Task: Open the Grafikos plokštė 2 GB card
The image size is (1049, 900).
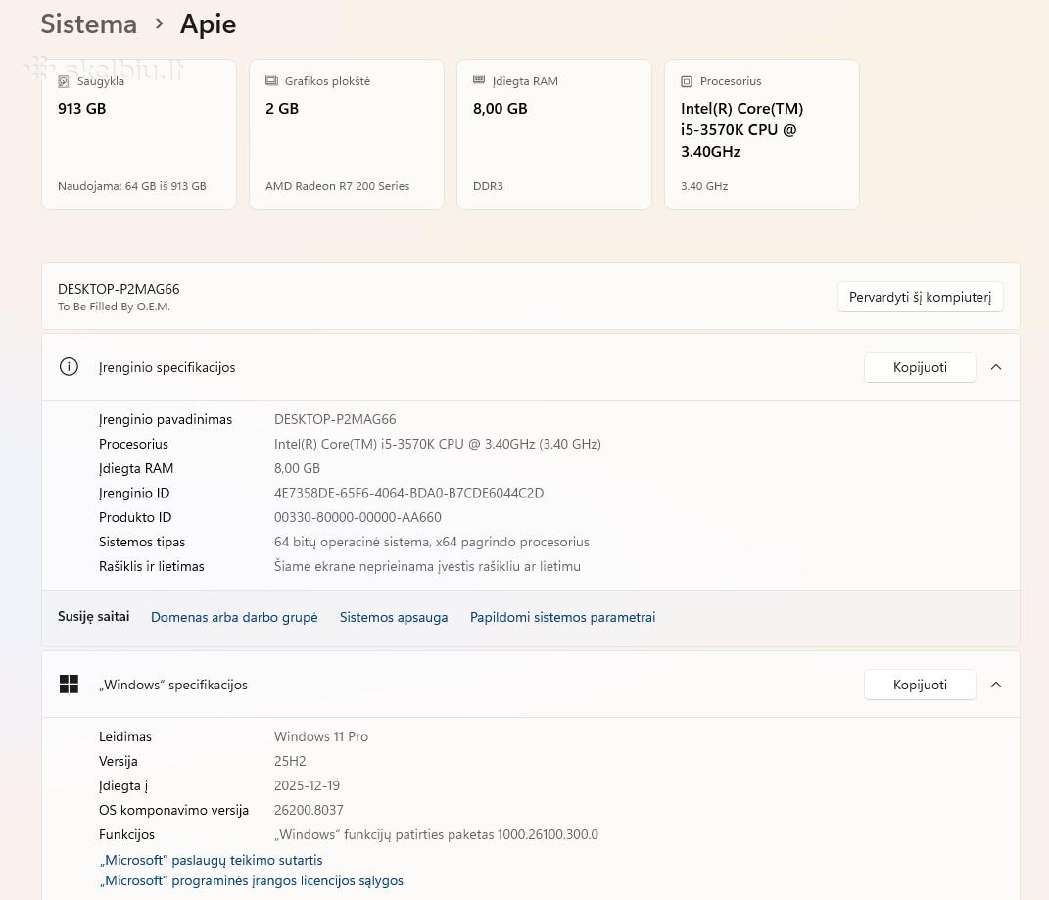Action: tap(347, 134)
